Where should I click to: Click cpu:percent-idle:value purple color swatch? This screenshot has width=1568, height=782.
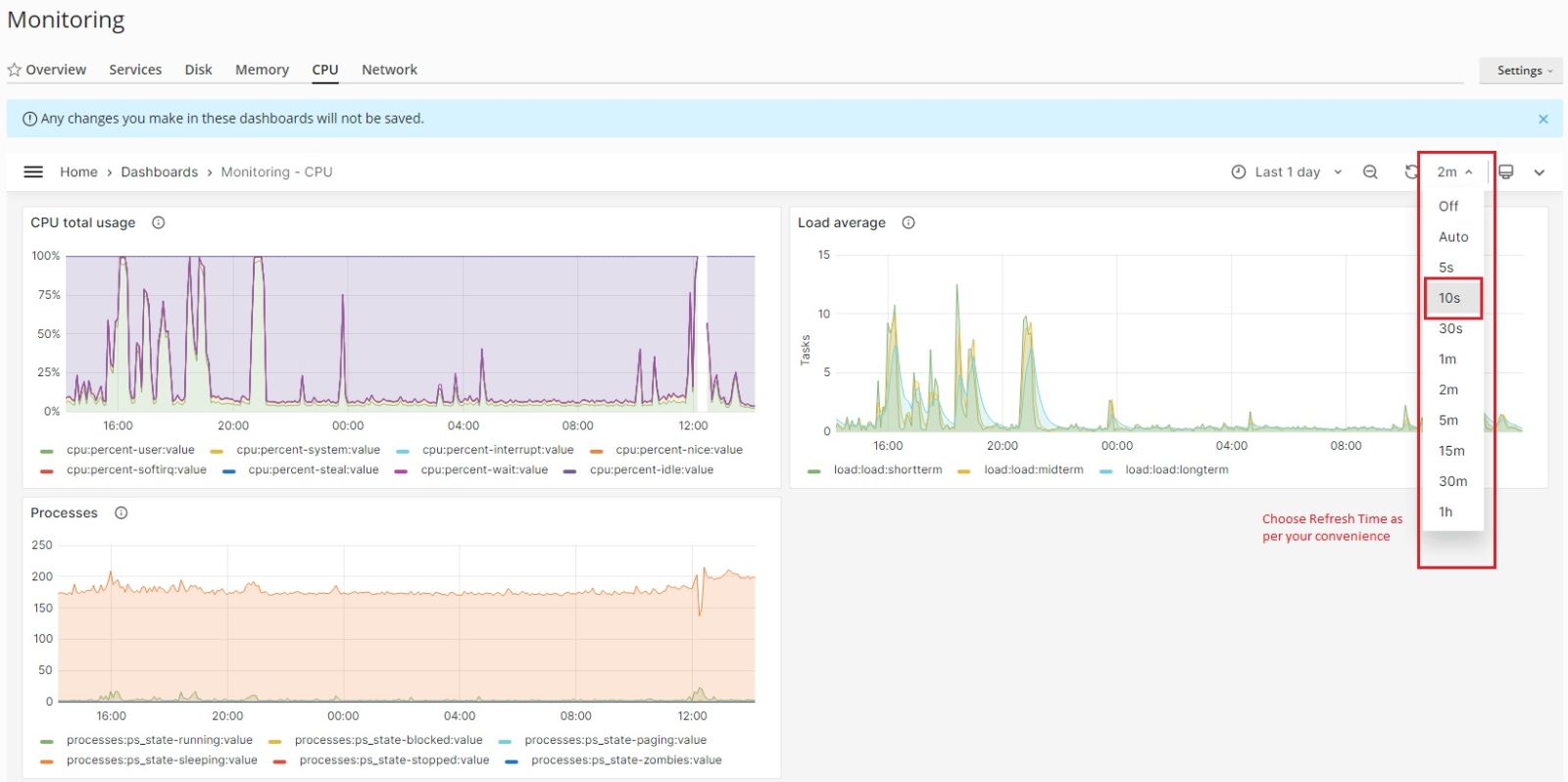click(x=570, y=471)
